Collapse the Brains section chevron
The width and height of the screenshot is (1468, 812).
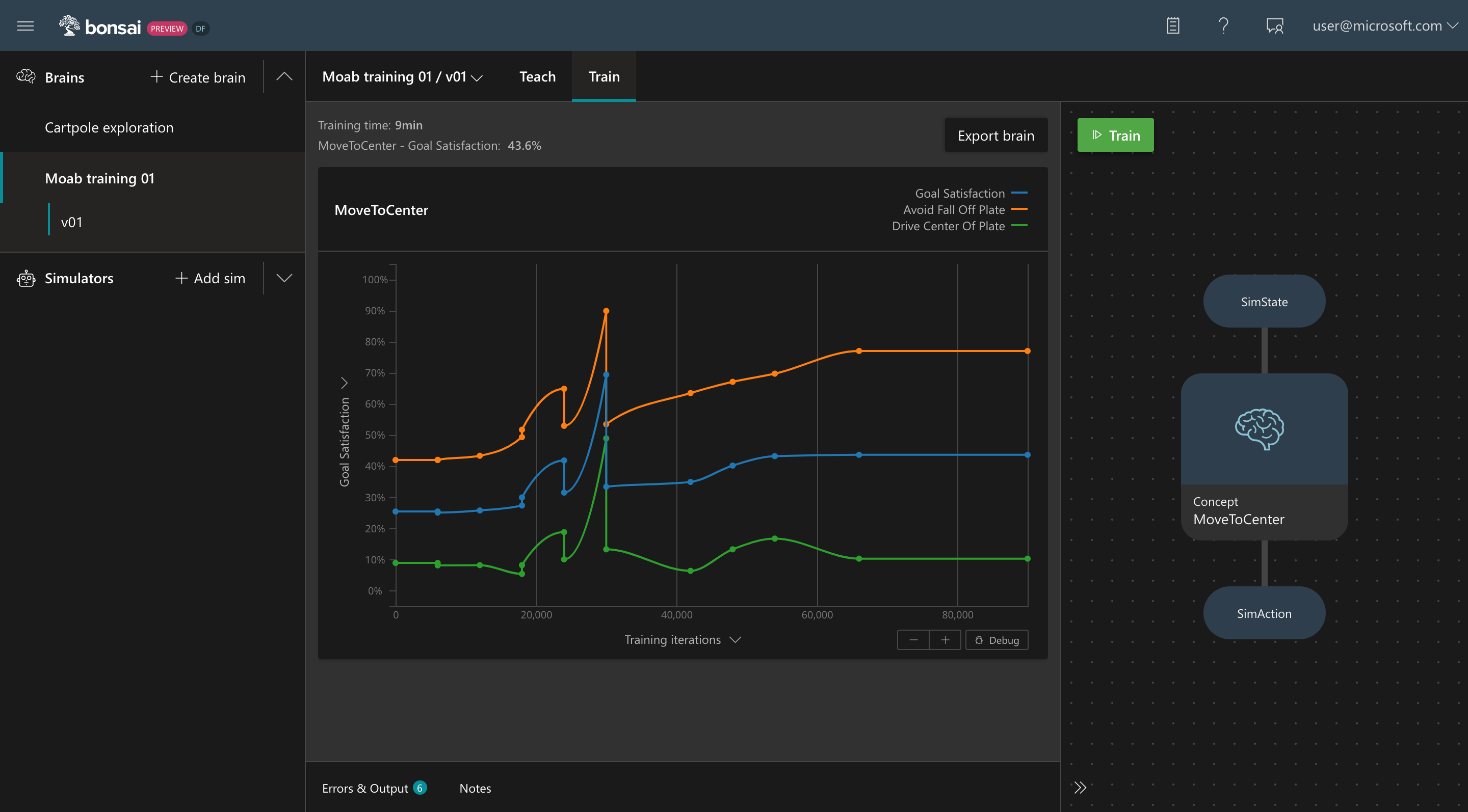pos(284,76)
